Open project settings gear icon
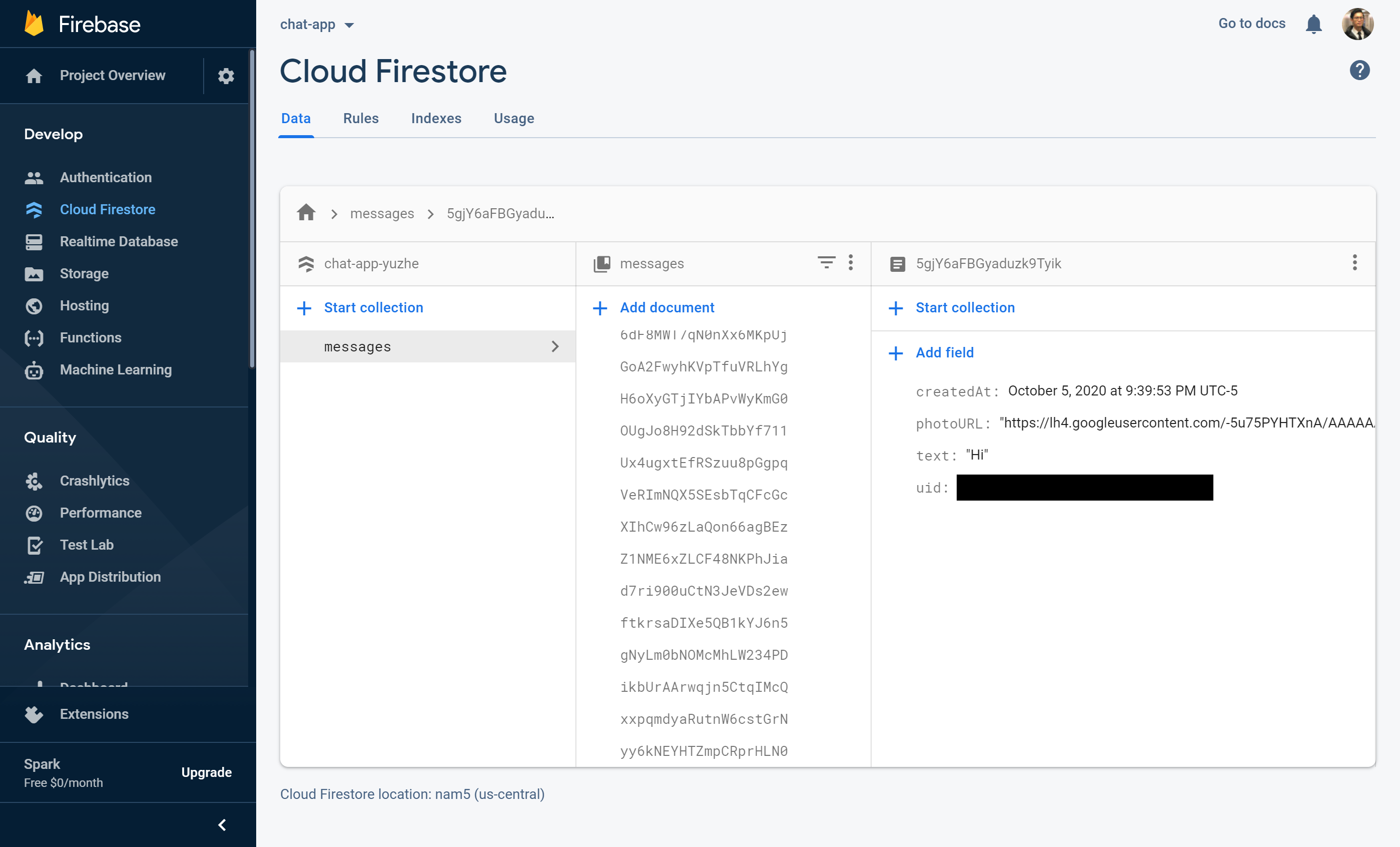 226,76
